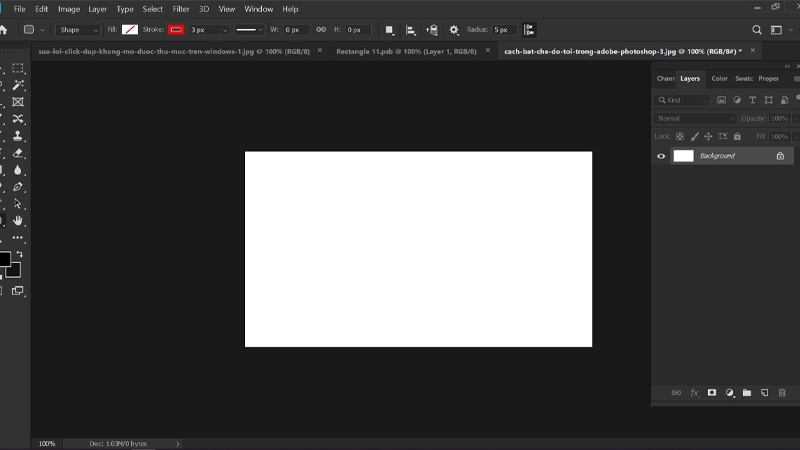Screen dimensions: 800x450
Task: Select the Magic Wand tool
Action: (x=18, y=85)
